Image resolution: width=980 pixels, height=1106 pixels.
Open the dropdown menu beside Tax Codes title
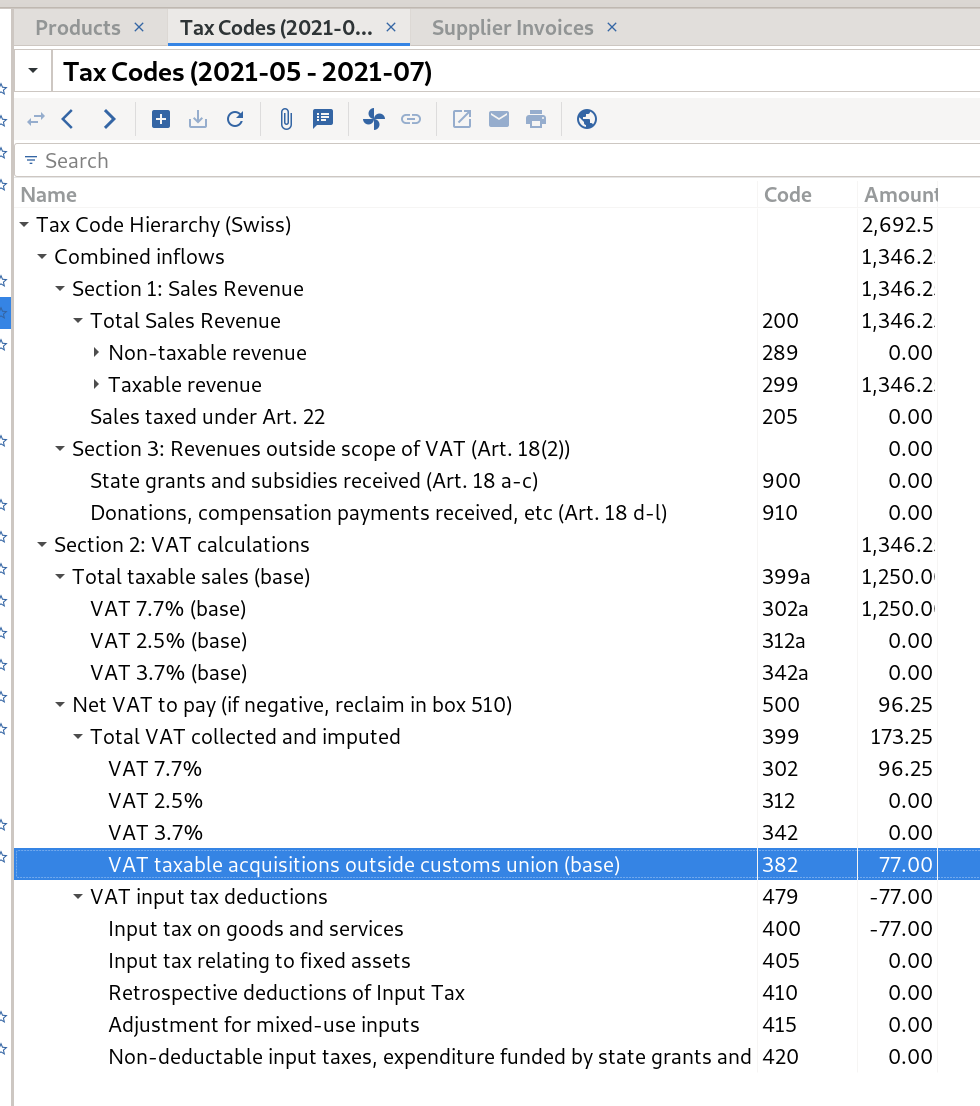[x=33, y=71]
